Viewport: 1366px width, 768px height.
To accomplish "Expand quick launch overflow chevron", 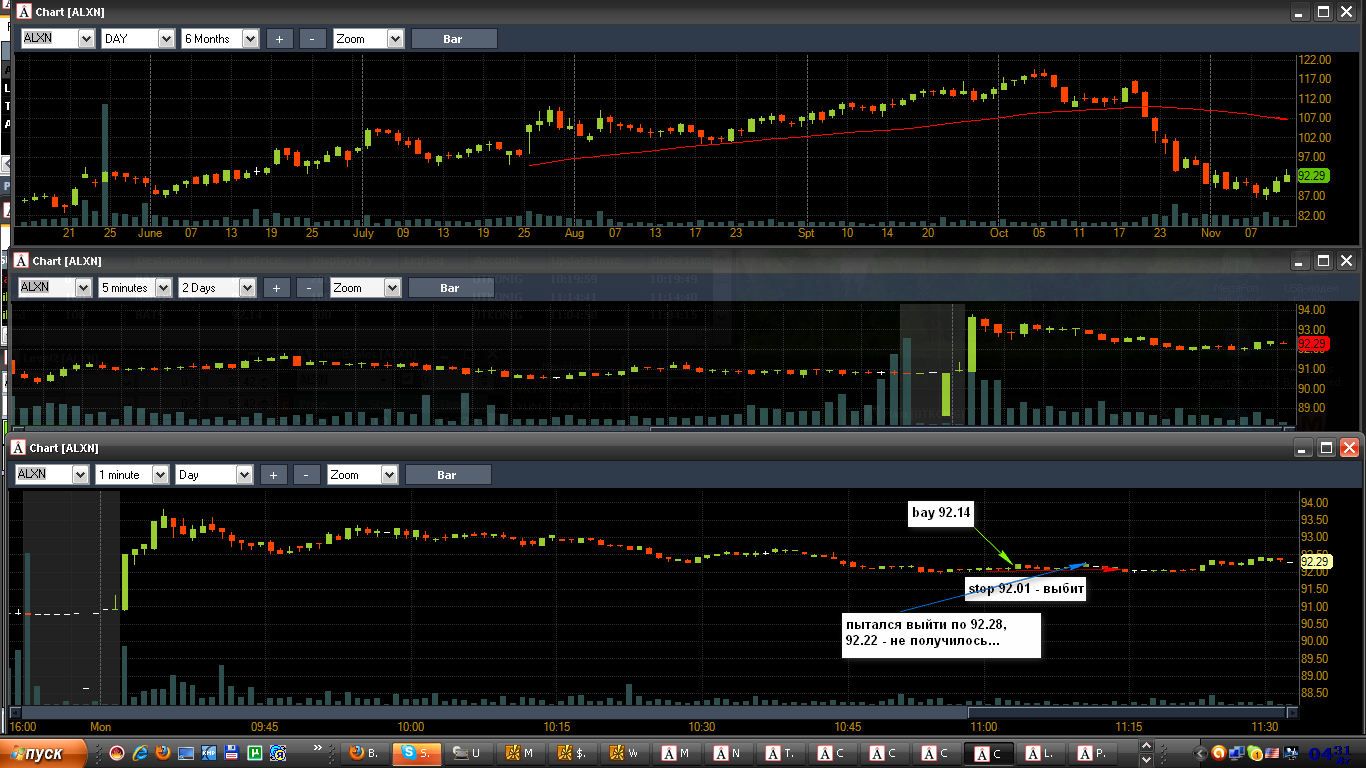I will (319, 748).
